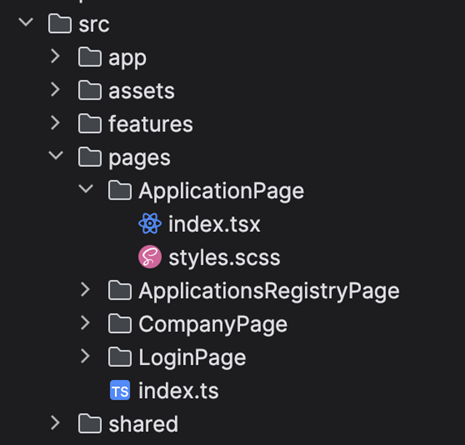Click the shared folder icon
The height and width of the screenshot is (445, 465).
(90, 424)
